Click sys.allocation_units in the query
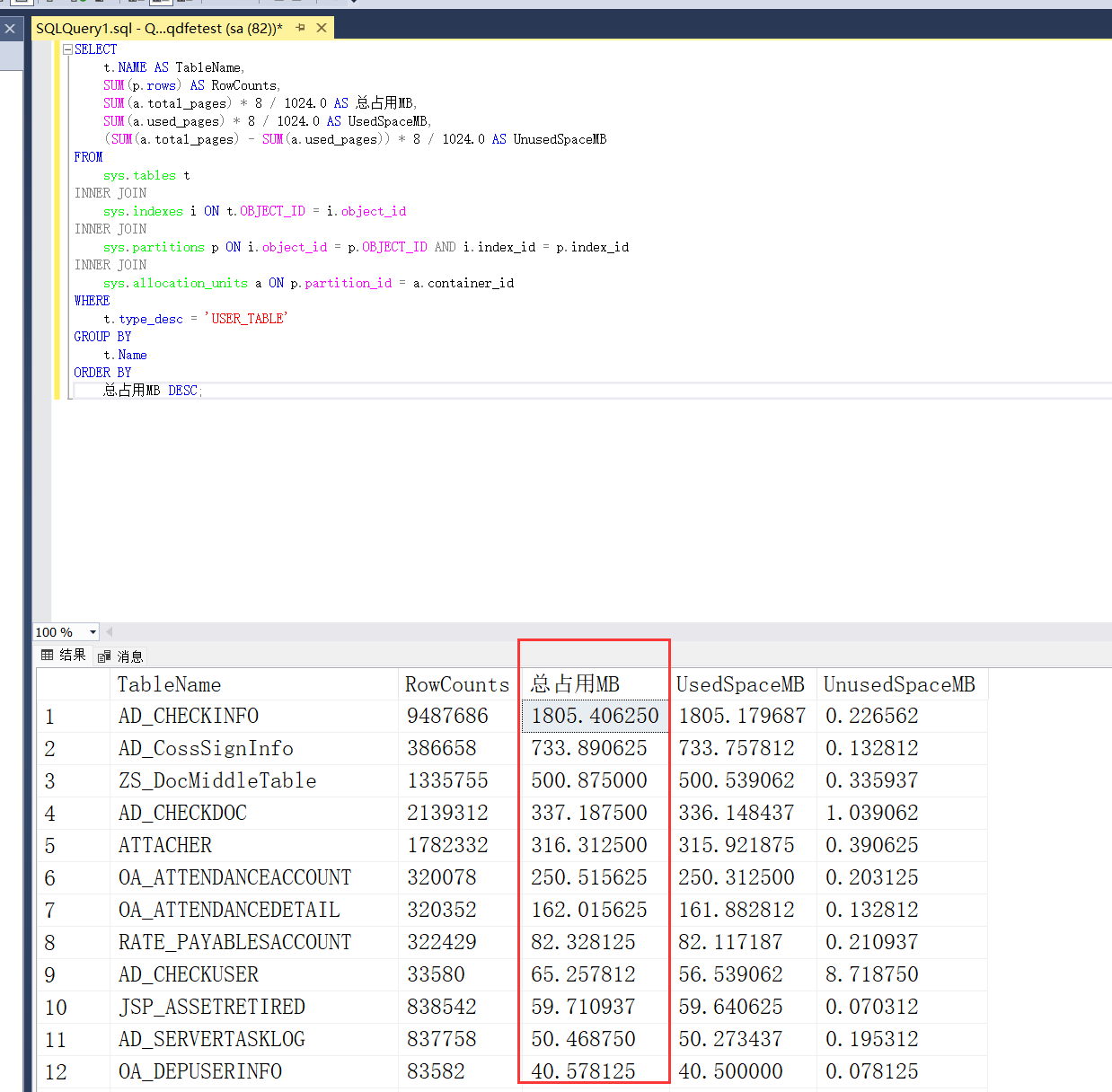The height and width of the screenshot is (1092, 1112). 175,283
